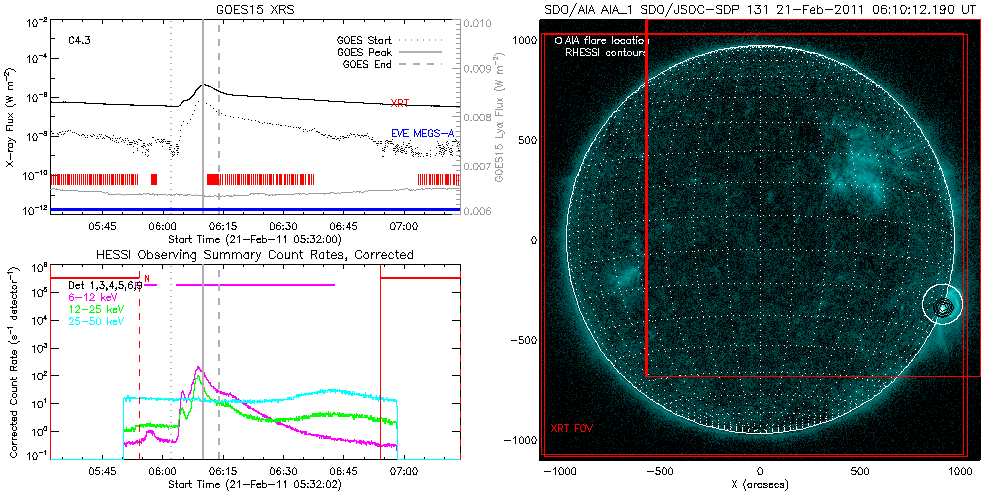
Task: Click the HESSI Observing Summary Count Rates title
Action: (254, 255)
